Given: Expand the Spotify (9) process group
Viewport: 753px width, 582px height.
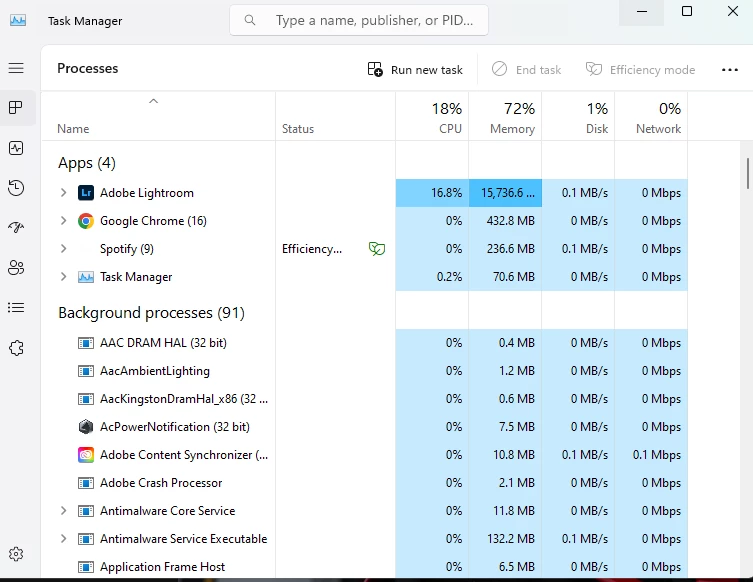Looking at the screenshot, I should coord(63,248).
